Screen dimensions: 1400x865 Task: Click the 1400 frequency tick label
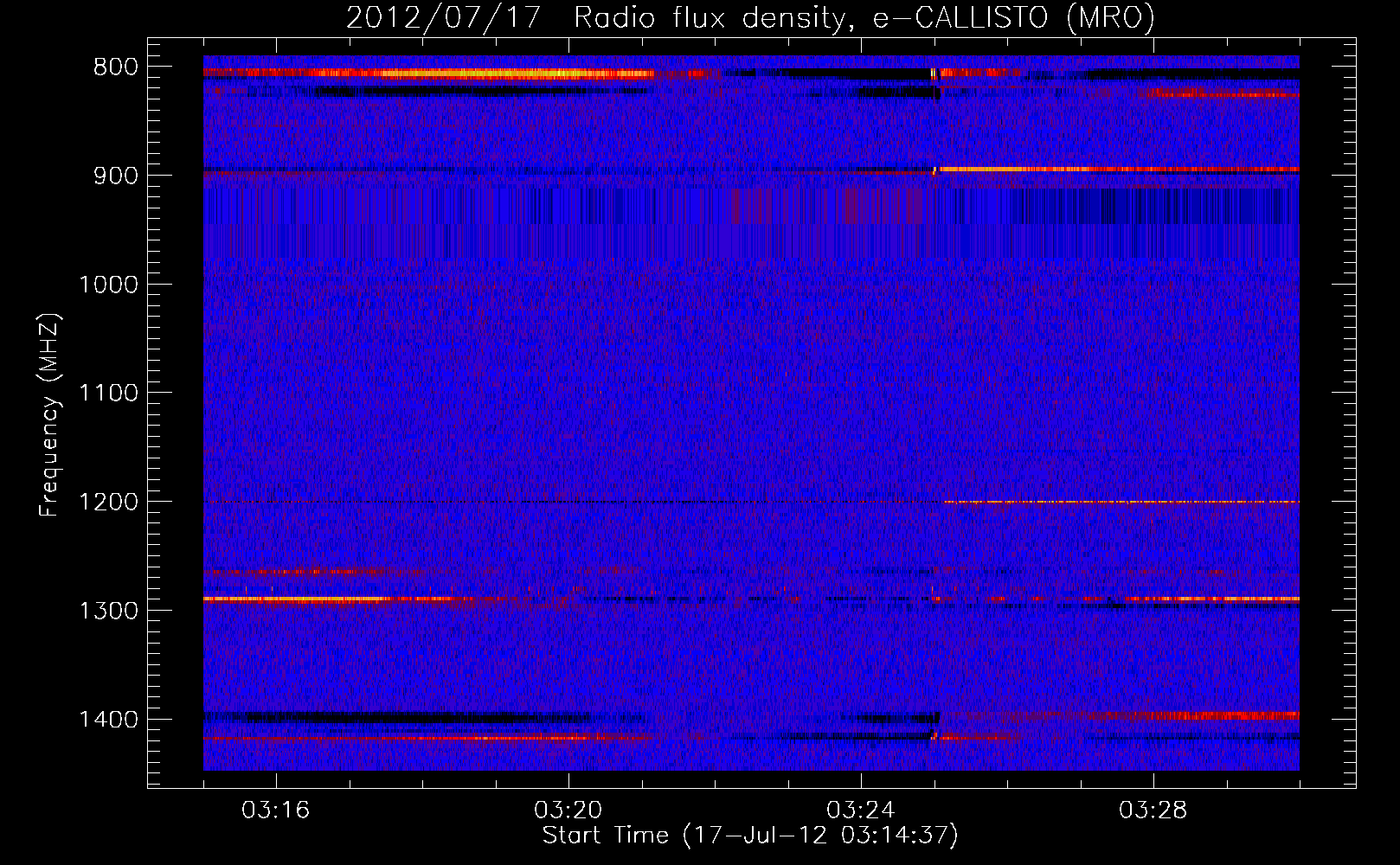click(x=108, y=720)
